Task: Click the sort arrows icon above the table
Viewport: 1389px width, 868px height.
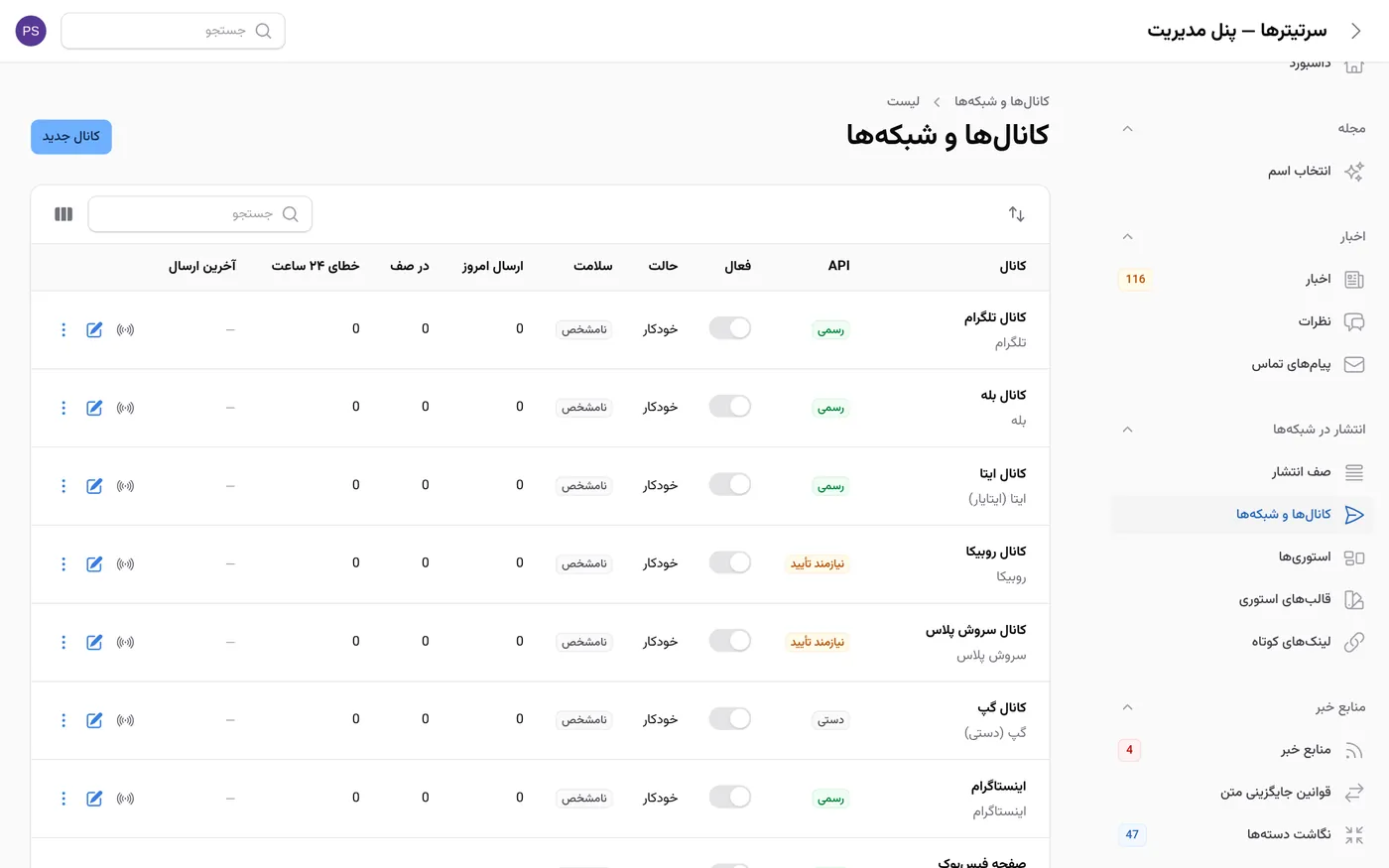Action: [x=1016, y=214]
